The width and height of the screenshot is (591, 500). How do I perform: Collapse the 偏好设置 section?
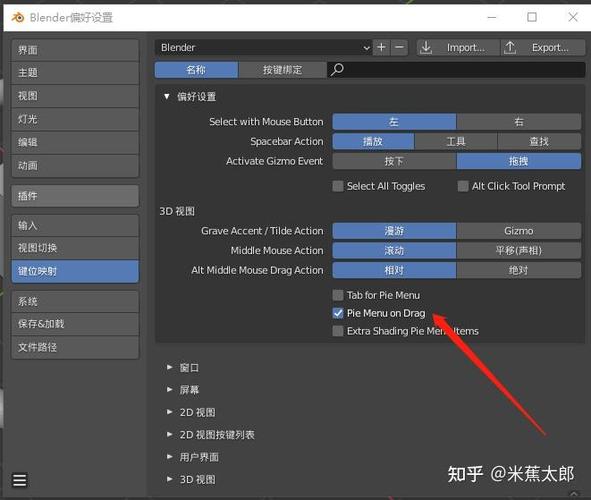[167, 96]
